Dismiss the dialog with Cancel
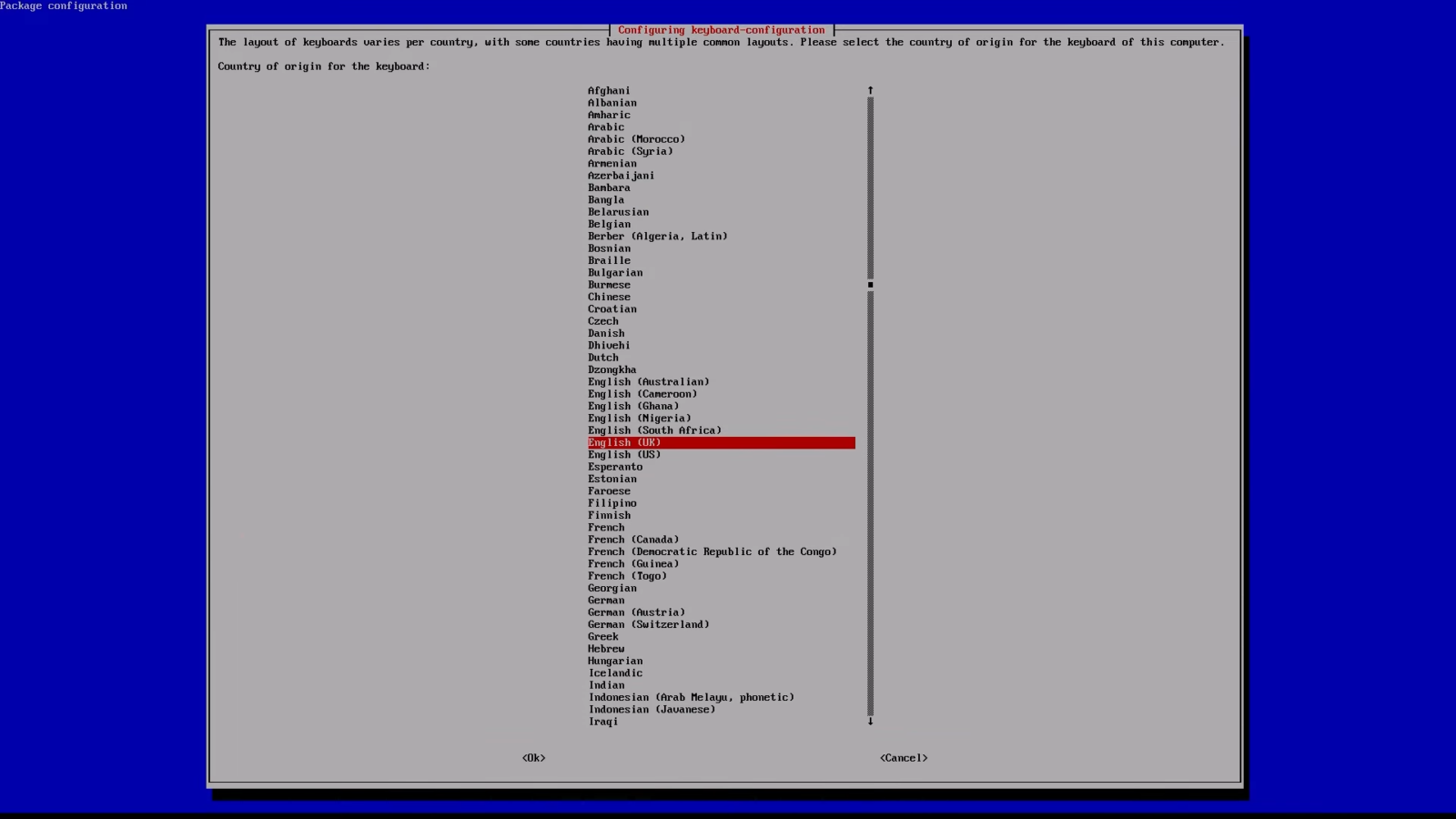The width and height of the screenshot is (1456, 819). [903, 757]
